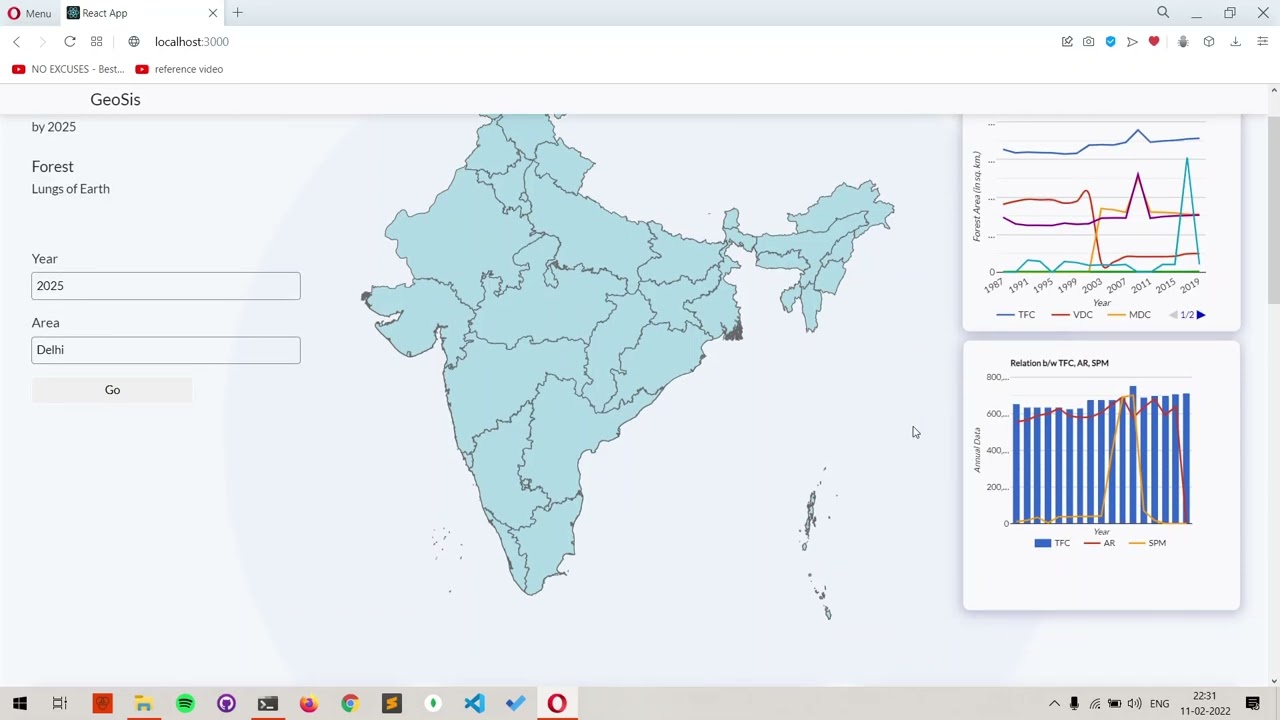Viewport: 1280px width, 720px height.
Task: Click the Year input field
Action: (x=166, y=286)
